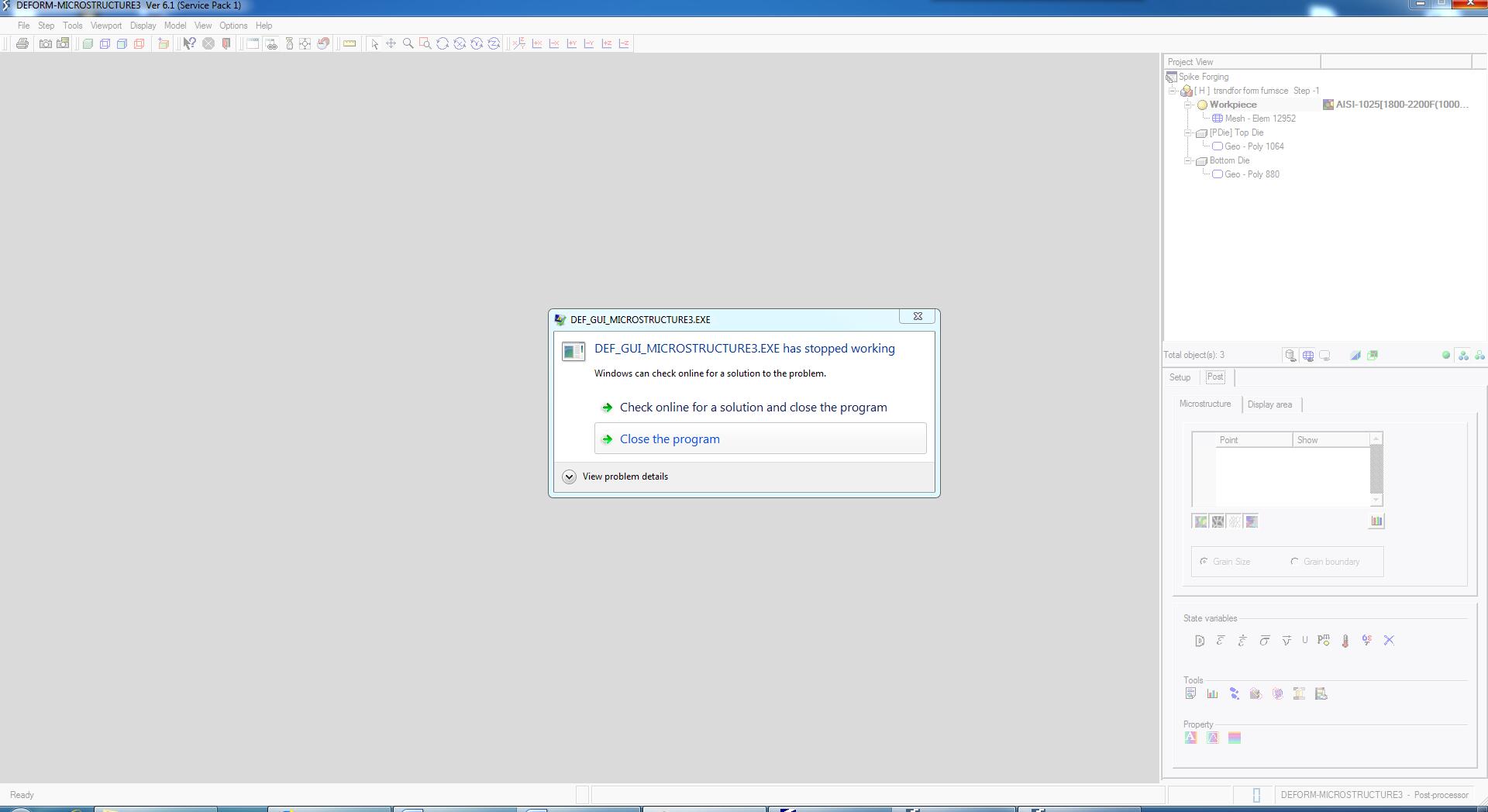Collapse the Bottom Die tree node
The height and width of the screenshot is (812, 1488).
1188,160
